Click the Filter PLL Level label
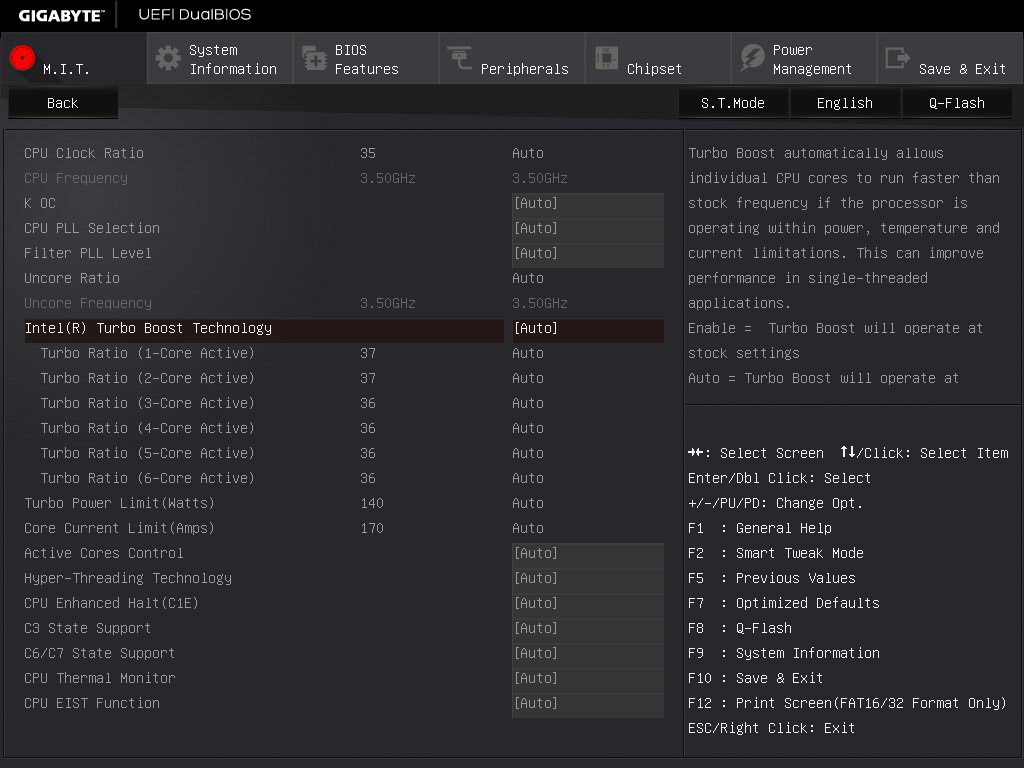 [x=88, y=253]
